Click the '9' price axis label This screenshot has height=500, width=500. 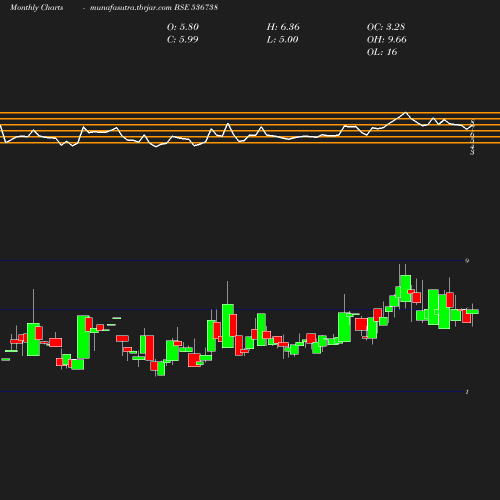coord(467,261)
